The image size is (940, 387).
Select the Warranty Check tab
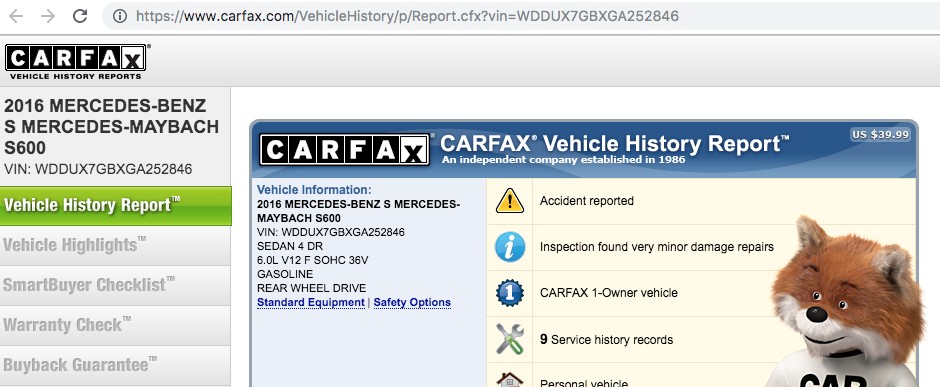tap(115, 325)
